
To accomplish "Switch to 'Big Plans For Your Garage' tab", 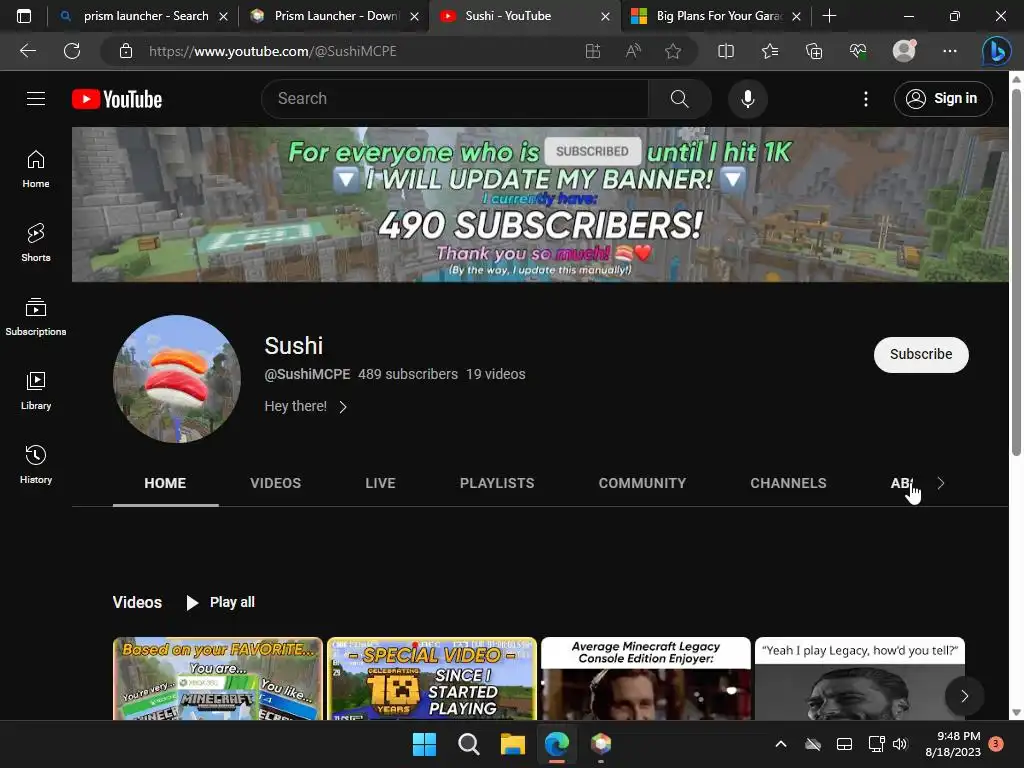I will [x=714, y=16].
